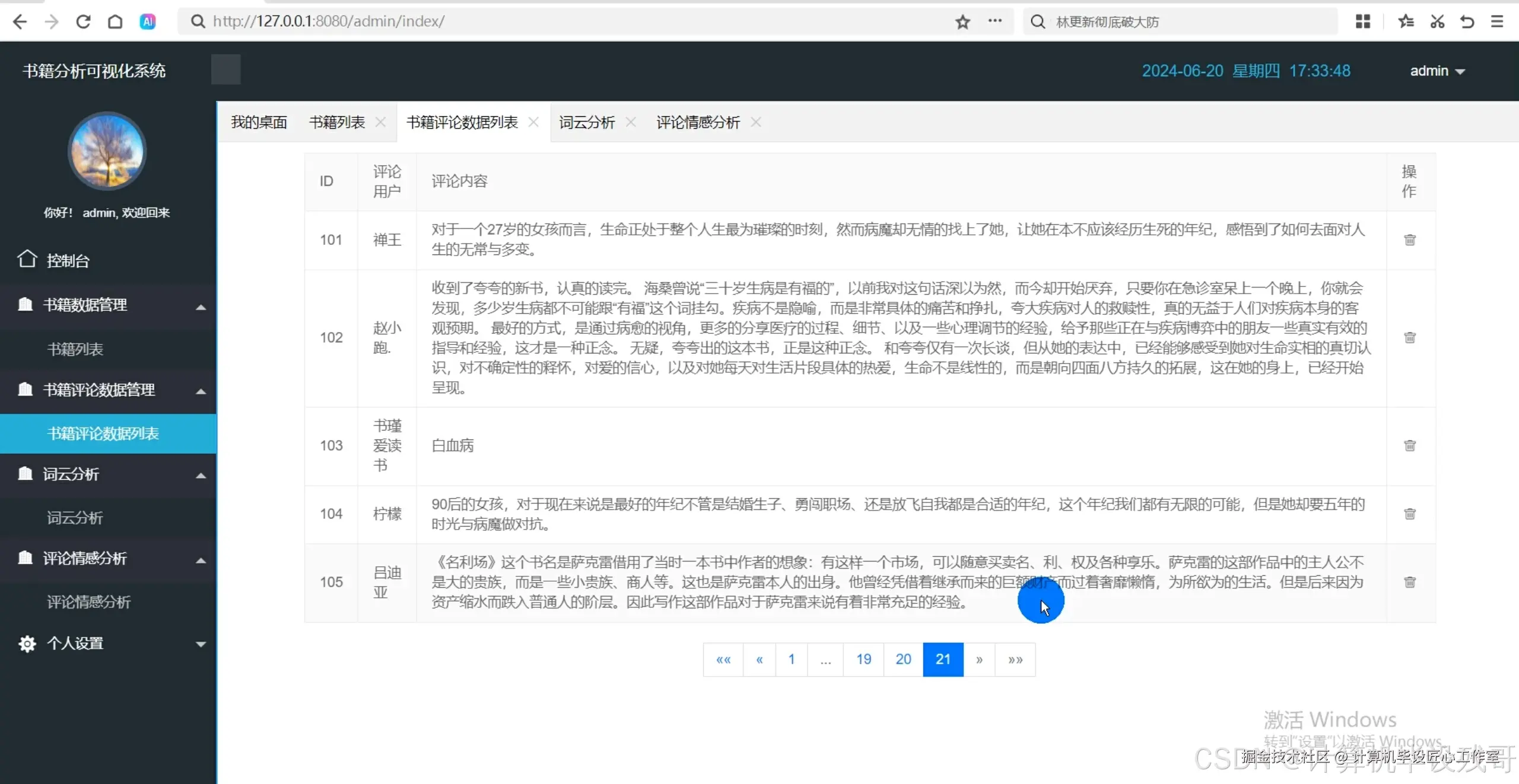Screen dimensions: 1519x784
Task: Delete comment 101 using its trash icon
Action: point(1410,240)
